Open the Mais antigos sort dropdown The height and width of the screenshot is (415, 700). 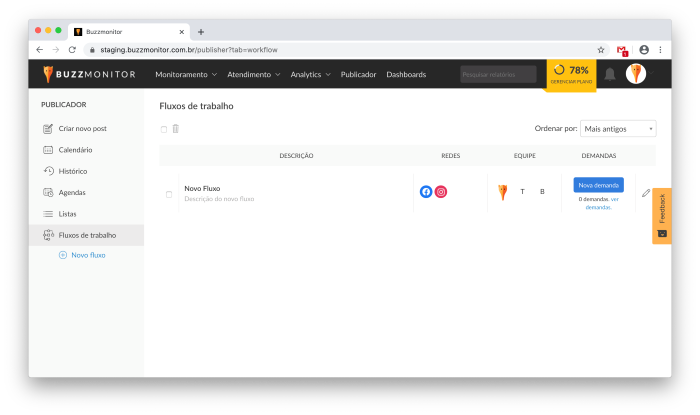coord(618,129)
